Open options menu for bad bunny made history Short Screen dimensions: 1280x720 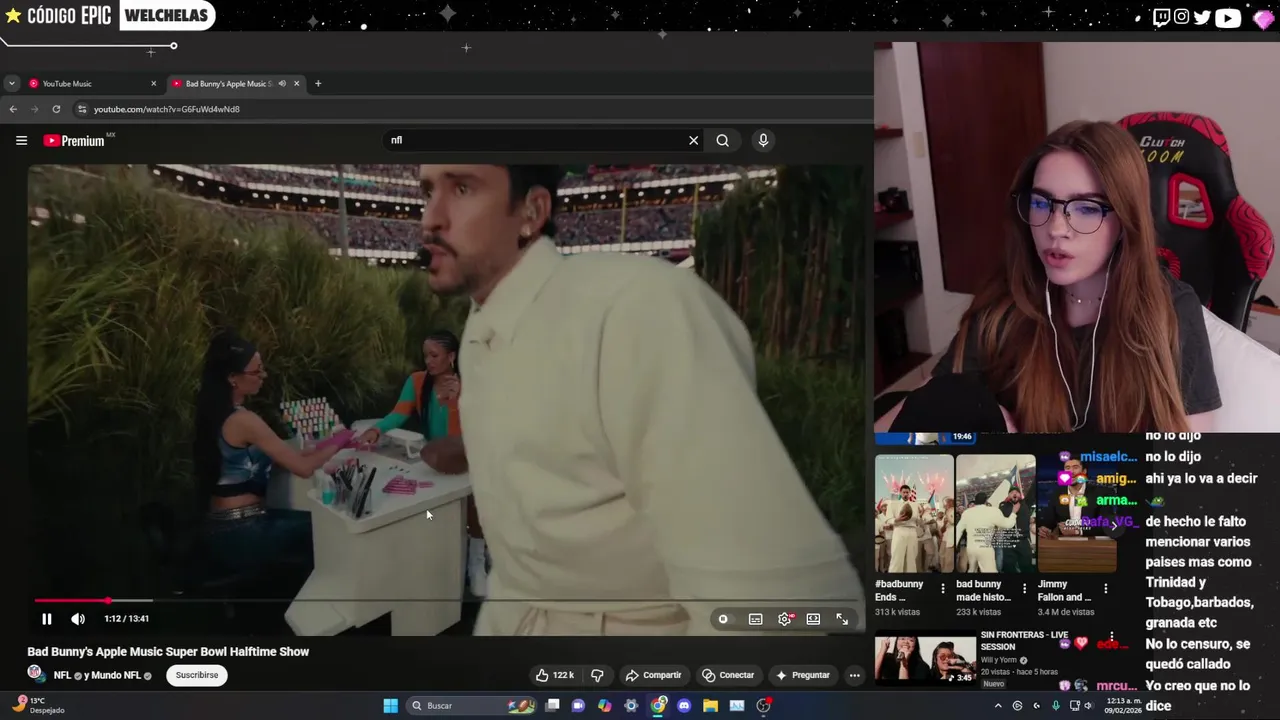pos(1024,589)
